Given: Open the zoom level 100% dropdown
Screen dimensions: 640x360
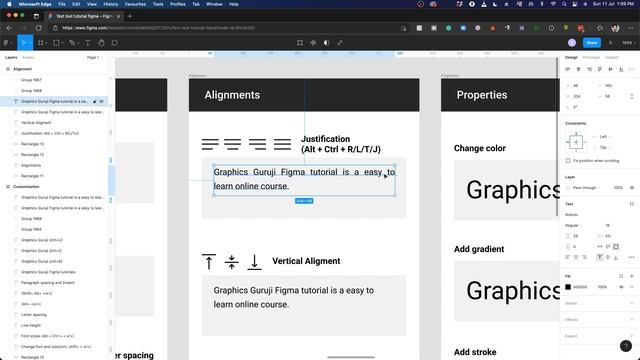Looking at the screenshot, I should pos(629,42).
